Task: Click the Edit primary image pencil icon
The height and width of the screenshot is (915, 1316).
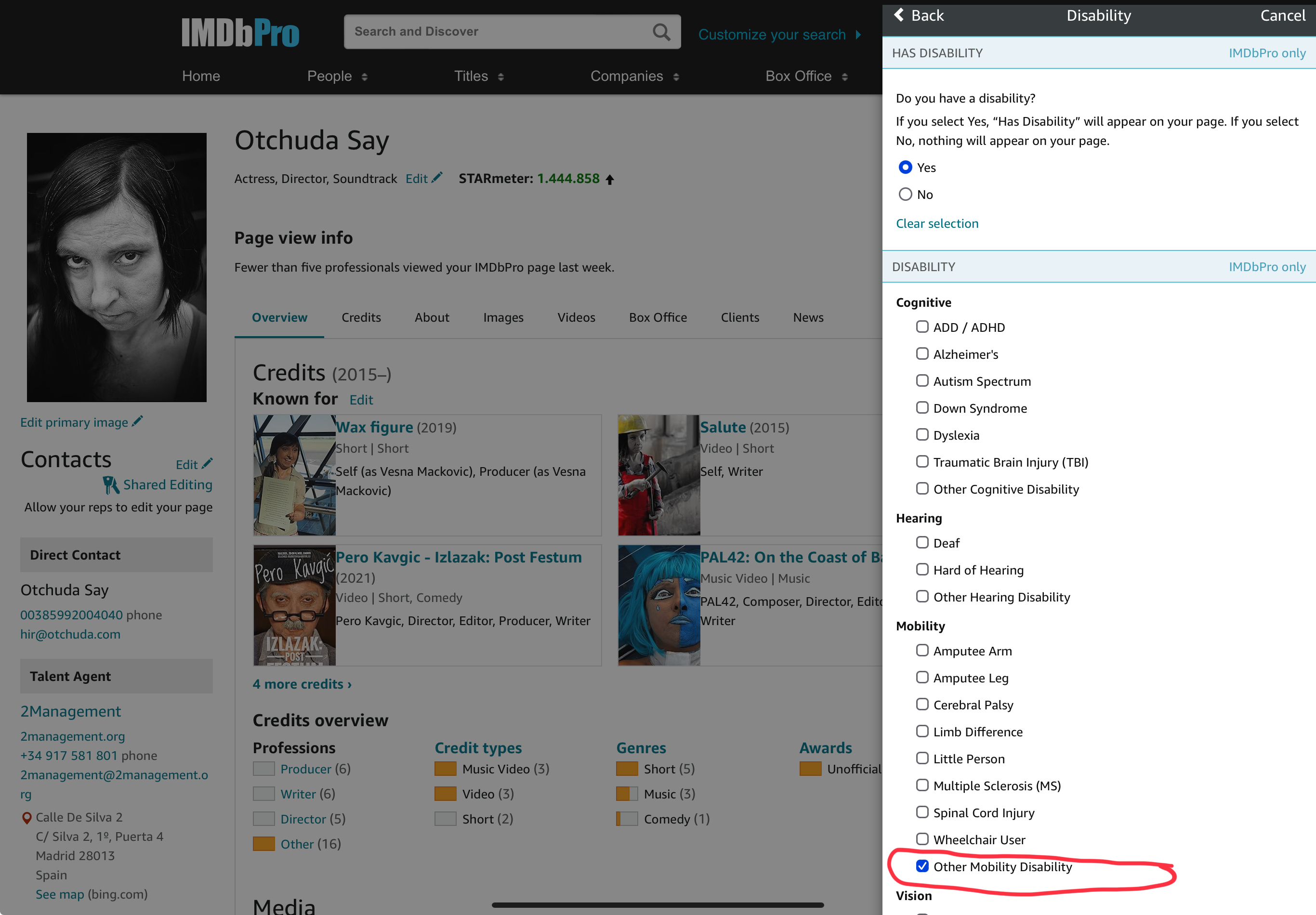Action: (137, 421)
